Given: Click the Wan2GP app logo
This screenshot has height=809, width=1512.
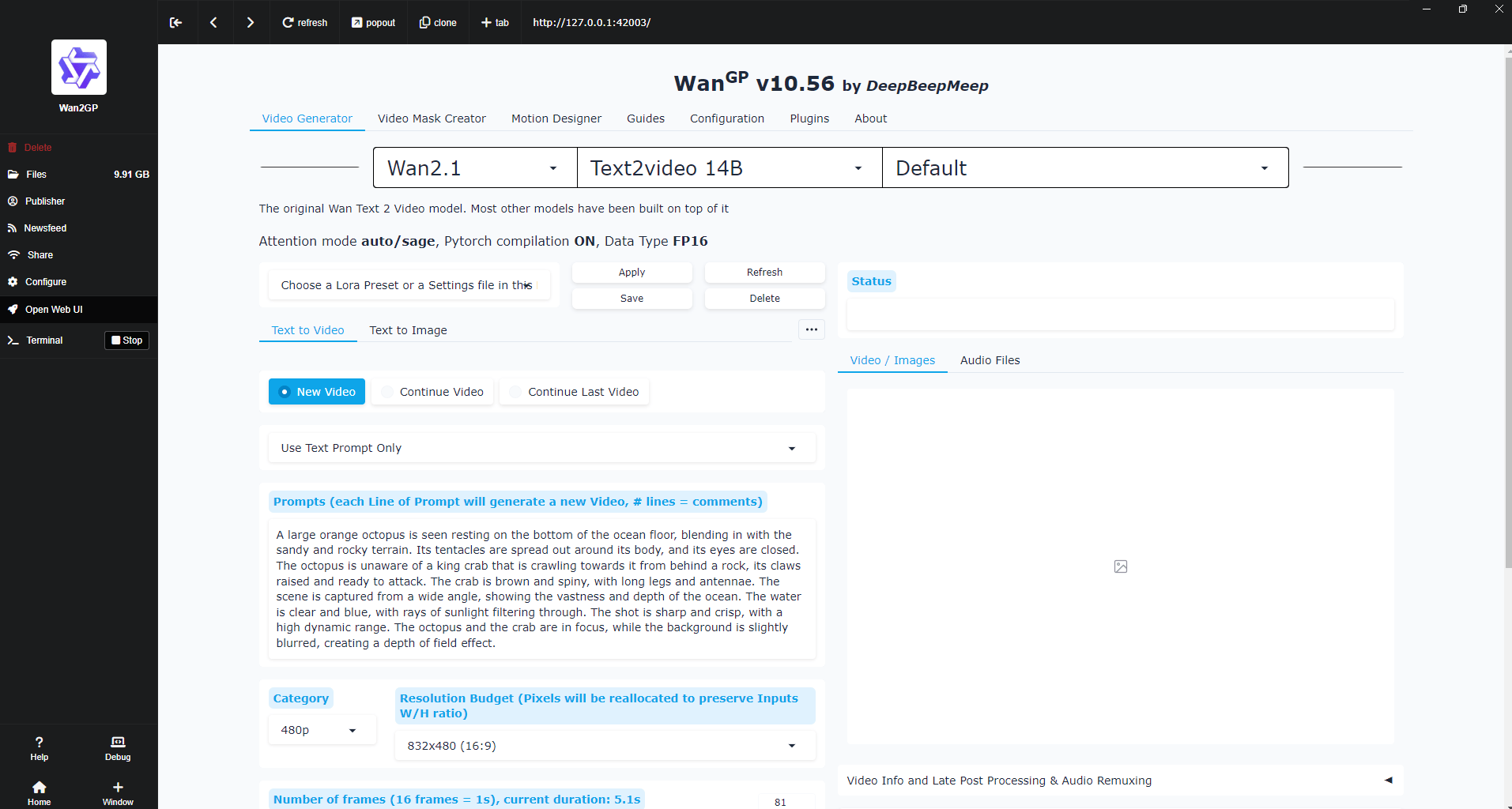Looking at the screenshot, I should 79,67.
